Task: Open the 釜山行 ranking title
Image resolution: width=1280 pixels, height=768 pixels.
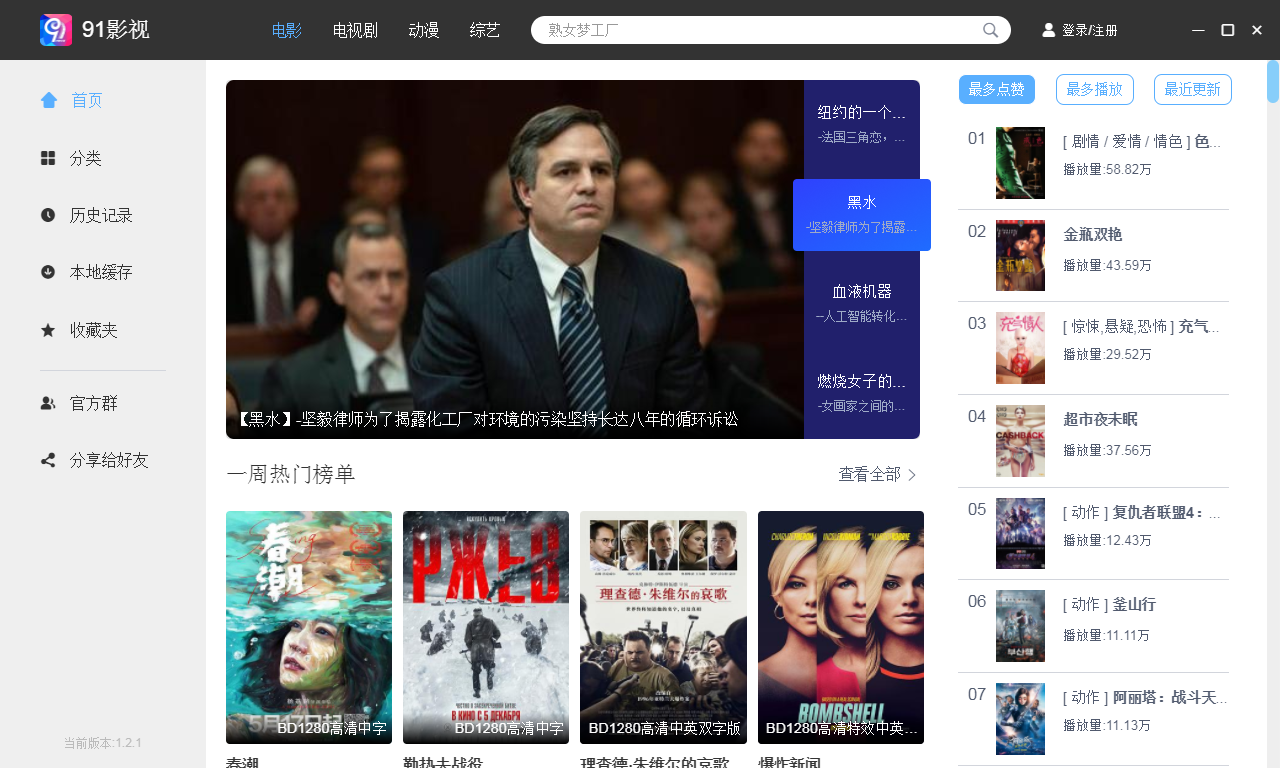Action: click(1109, 604)
